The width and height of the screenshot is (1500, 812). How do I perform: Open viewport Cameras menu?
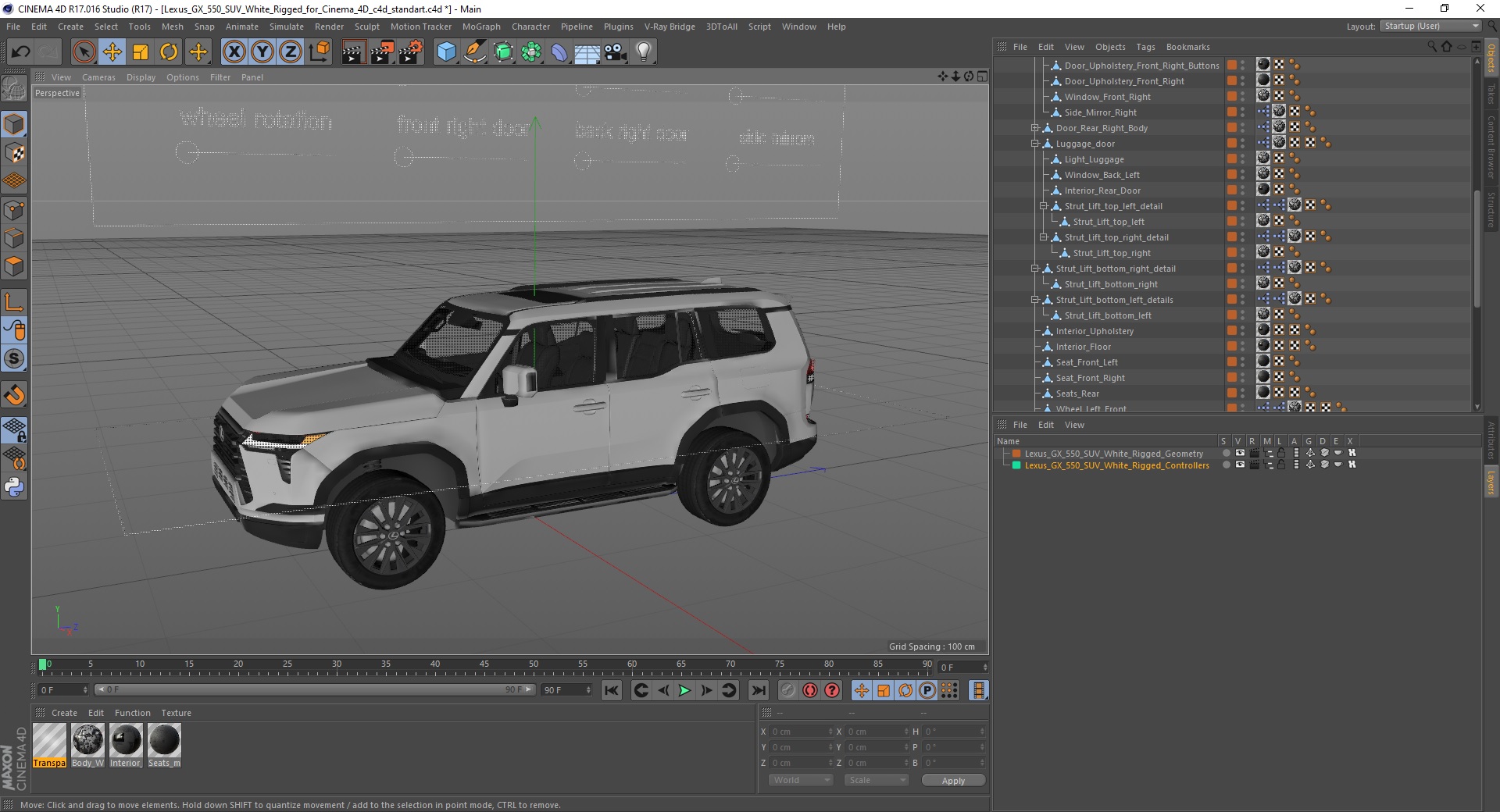(98, 77)
